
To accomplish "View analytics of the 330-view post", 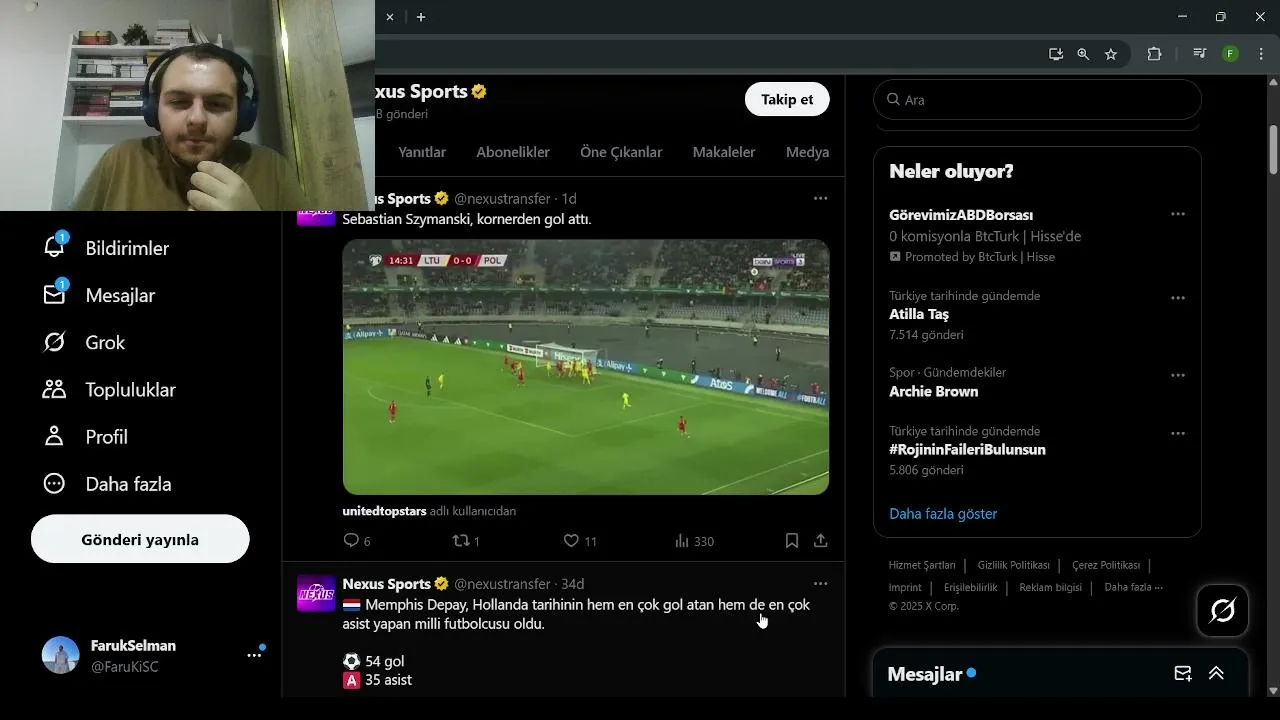I will [x=694, y=541].
